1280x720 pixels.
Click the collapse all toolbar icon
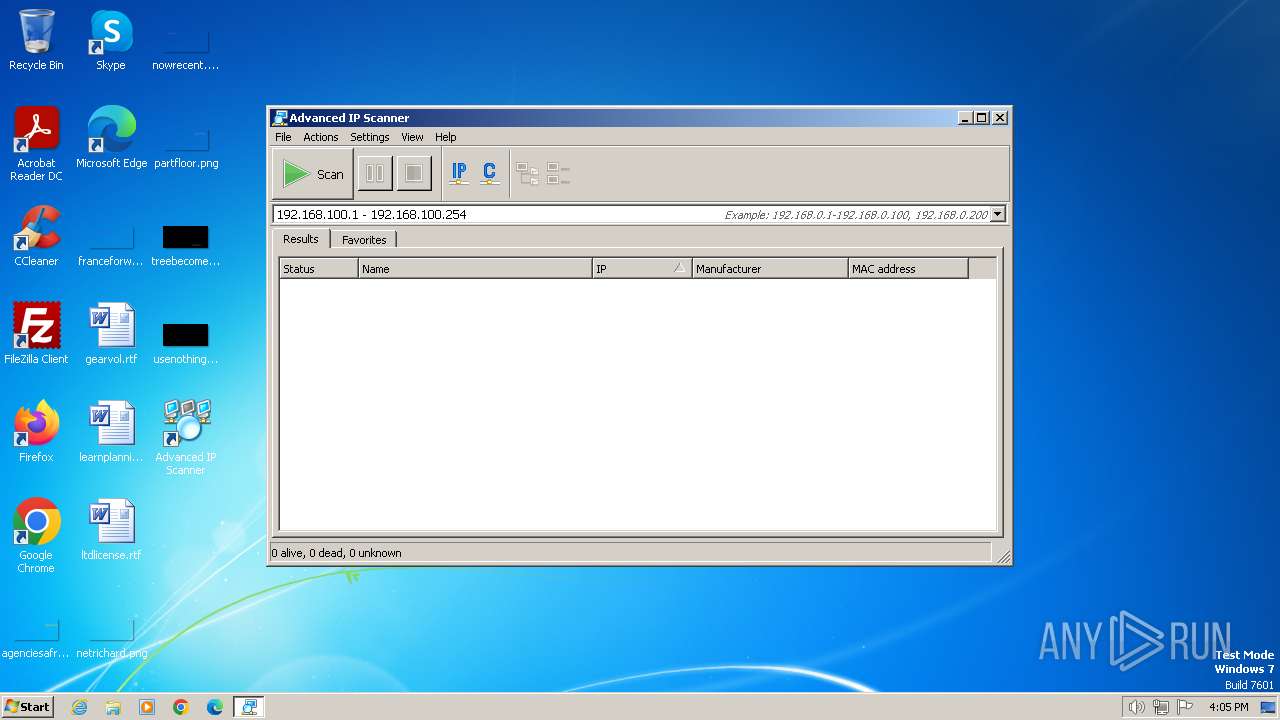point(558,174)
